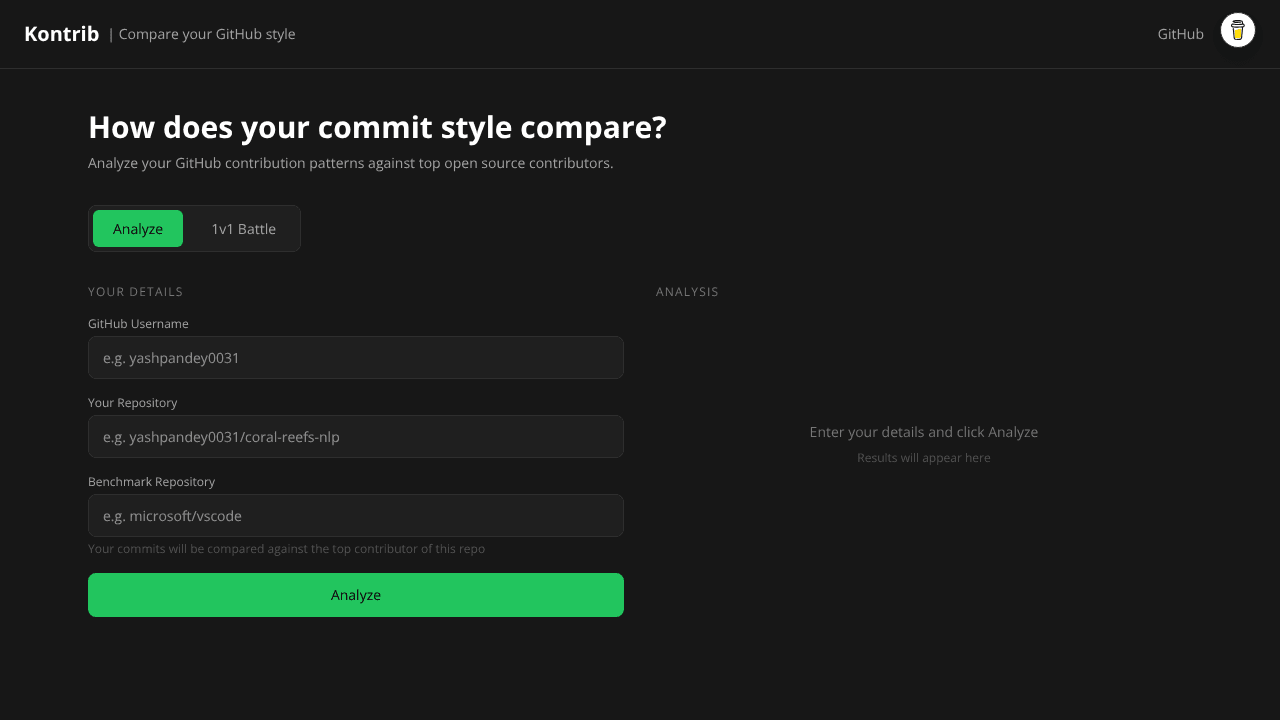The image size is (1280, 720).
Task: Click the "Compare your GitHub style" tagline
Action: coord(207,34)
